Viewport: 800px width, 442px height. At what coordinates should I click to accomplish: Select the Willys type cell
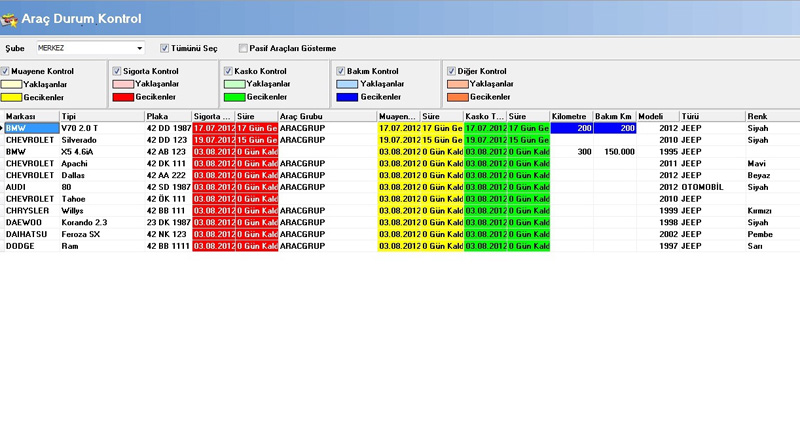pos(102,210)
